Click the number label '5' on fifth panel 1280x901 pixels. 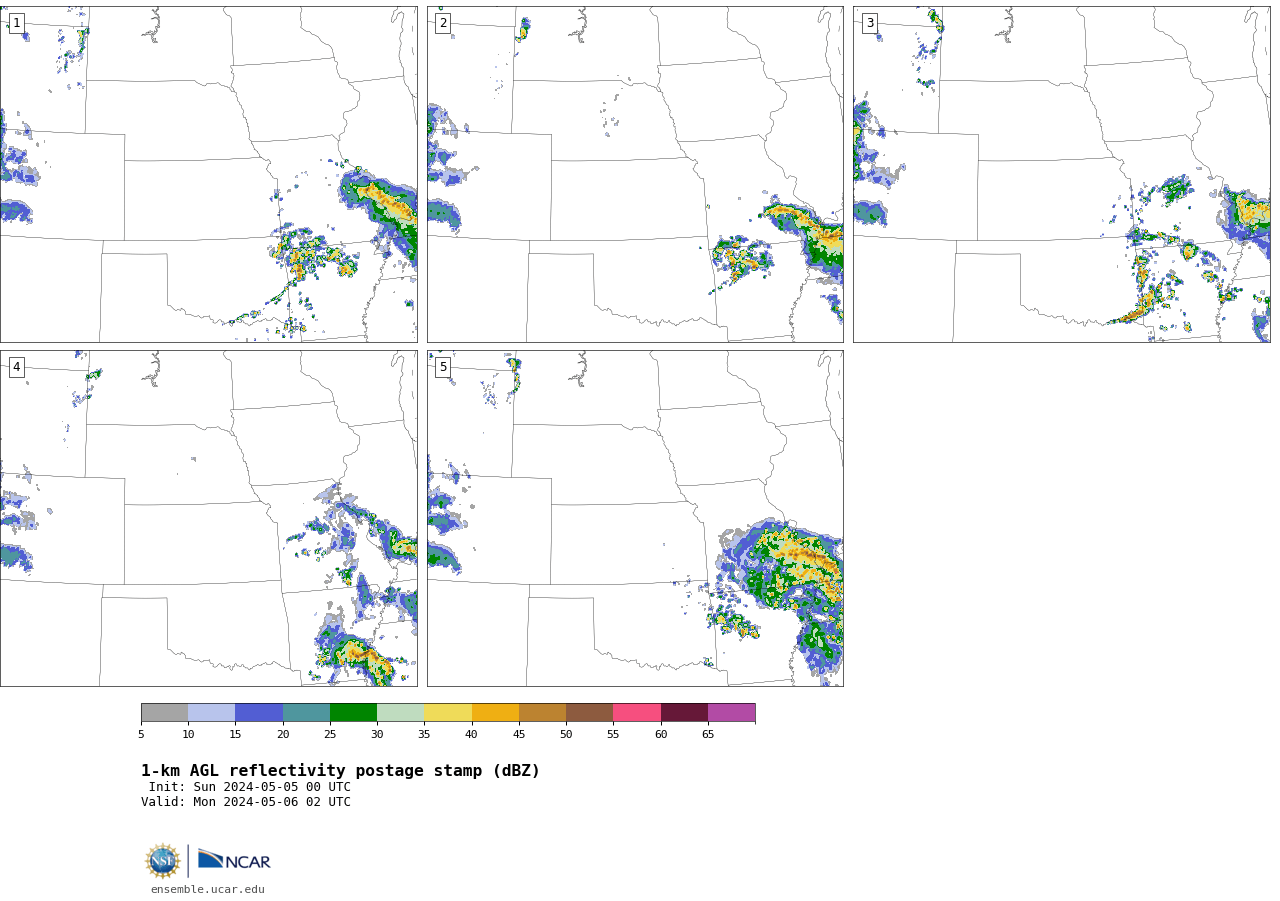coord(443,367)
